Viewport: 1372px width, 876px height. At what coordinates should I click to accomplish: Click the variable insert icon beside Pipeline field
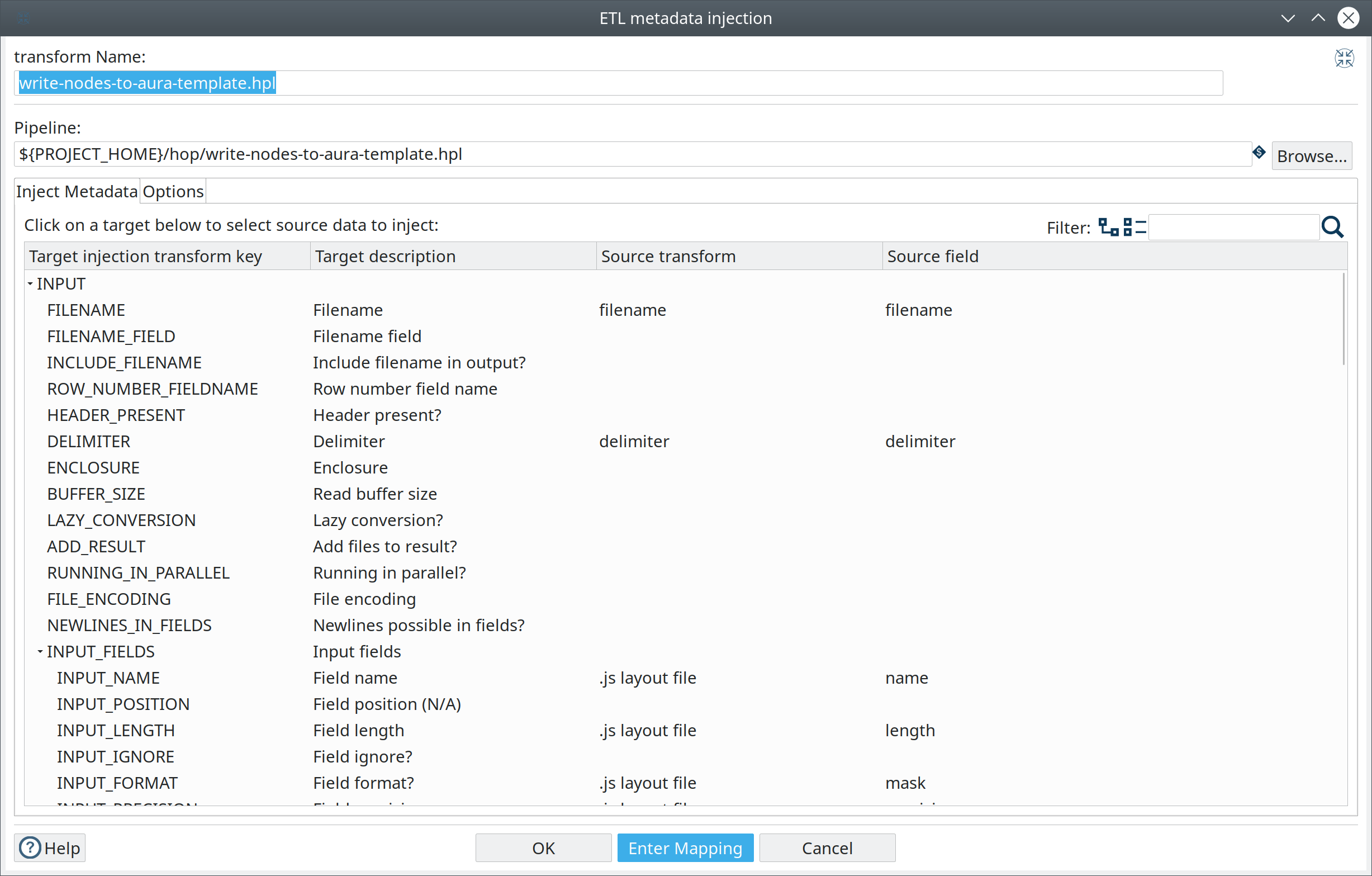(x=1259, y=153)
